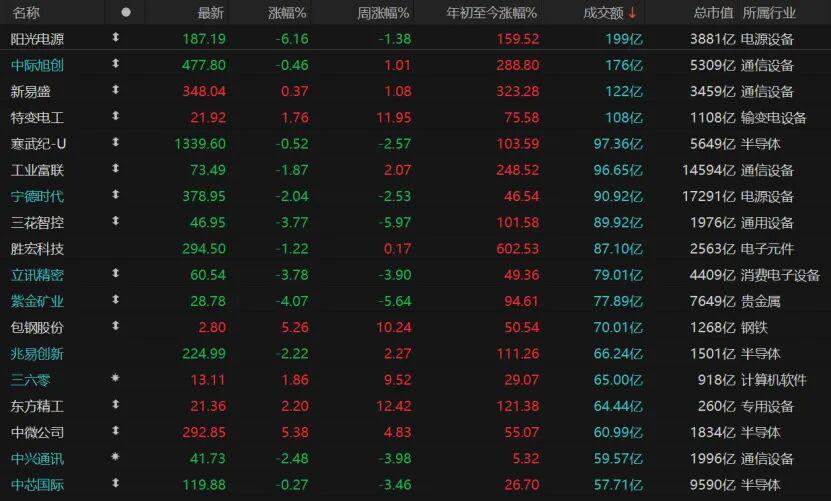Open the 中际旭创 stock name link
Image resolution: width=831 pixels, height=501 pixels.
pos(36,65)
